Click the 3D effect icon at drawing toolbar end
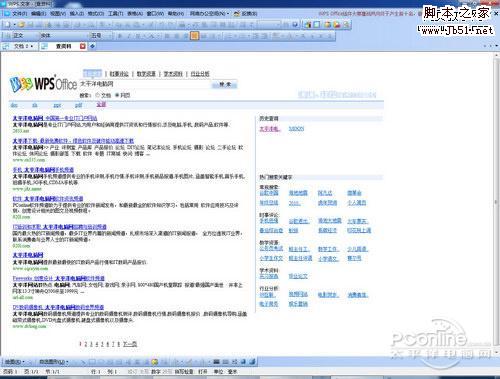 pos(252,362)
